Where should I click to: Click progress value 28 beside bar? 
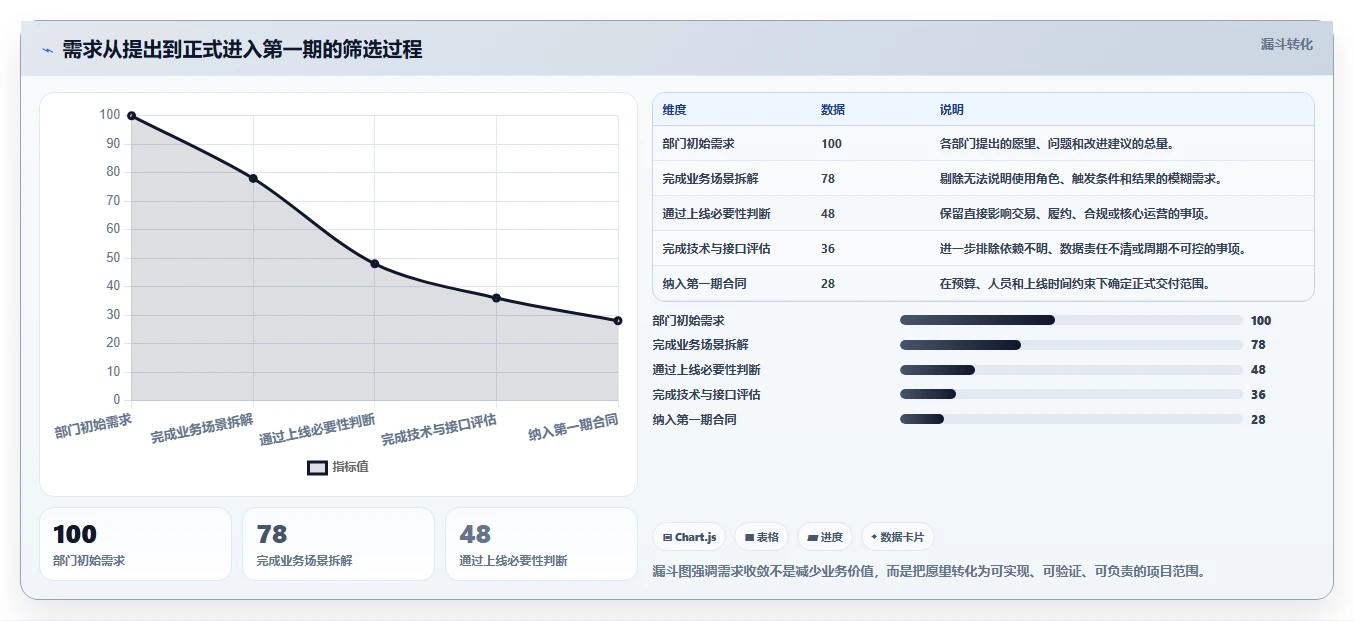tap(1258, 420)
